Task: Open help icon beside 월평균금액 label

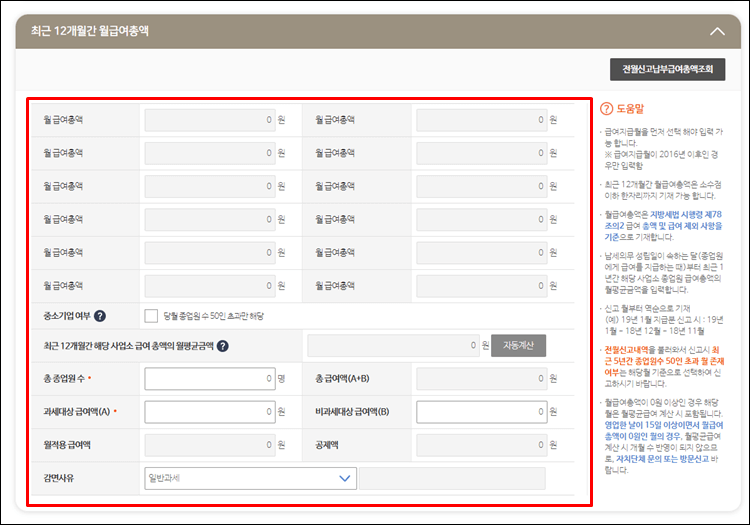Action: click(222, 346)
